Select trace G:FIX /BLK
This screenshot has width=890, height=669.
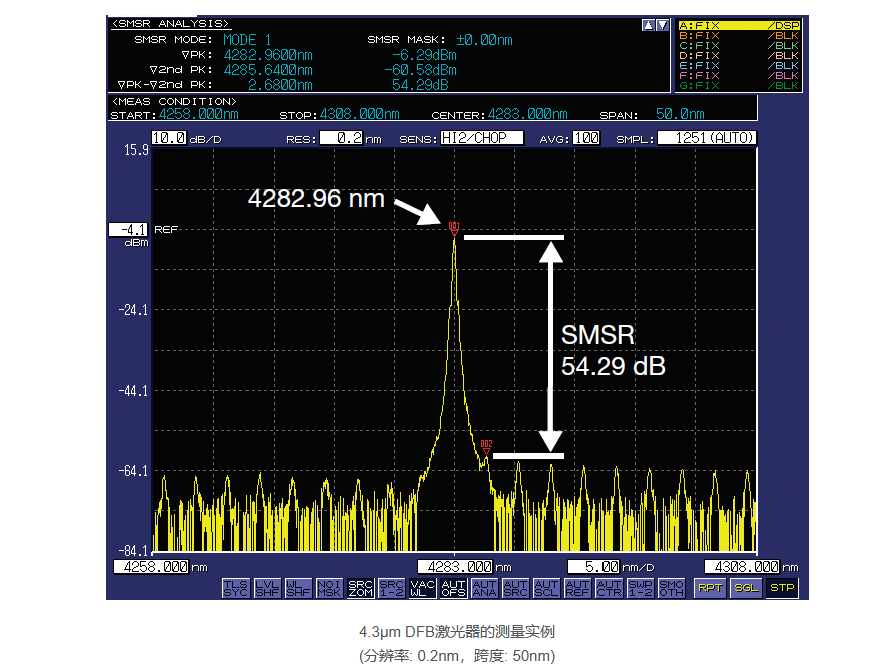739,86
